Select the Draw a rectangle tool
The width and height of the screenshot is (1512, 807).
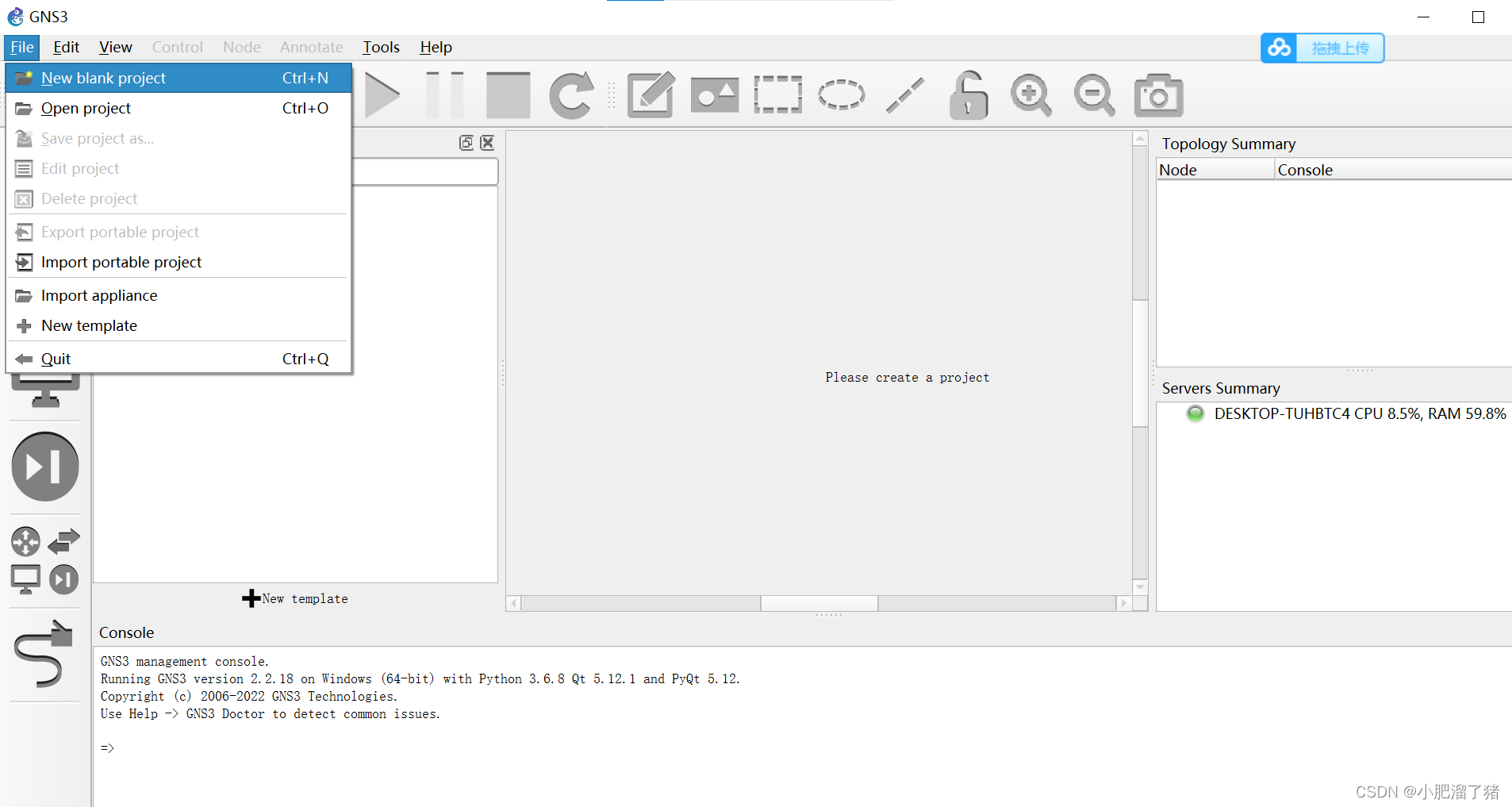pos(777,95)
